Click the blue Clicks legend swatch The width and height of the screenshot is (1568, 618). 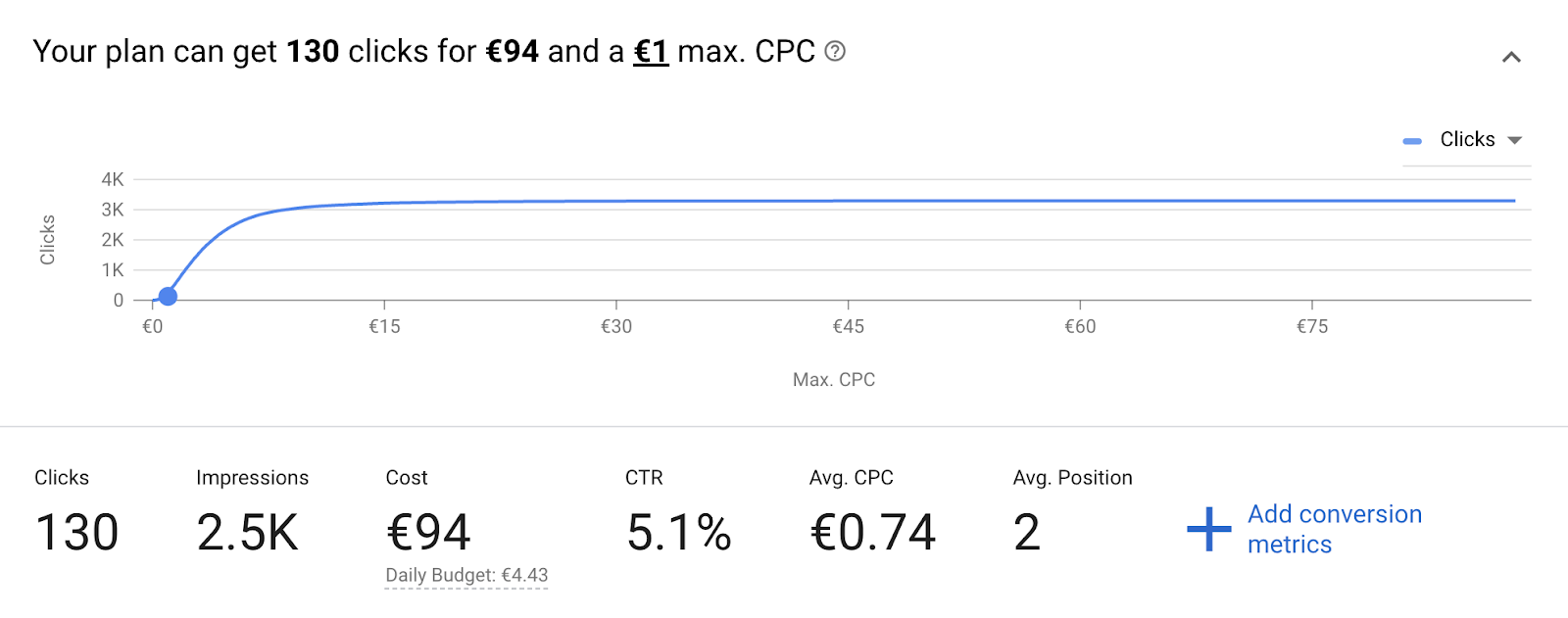point(1412,141)
